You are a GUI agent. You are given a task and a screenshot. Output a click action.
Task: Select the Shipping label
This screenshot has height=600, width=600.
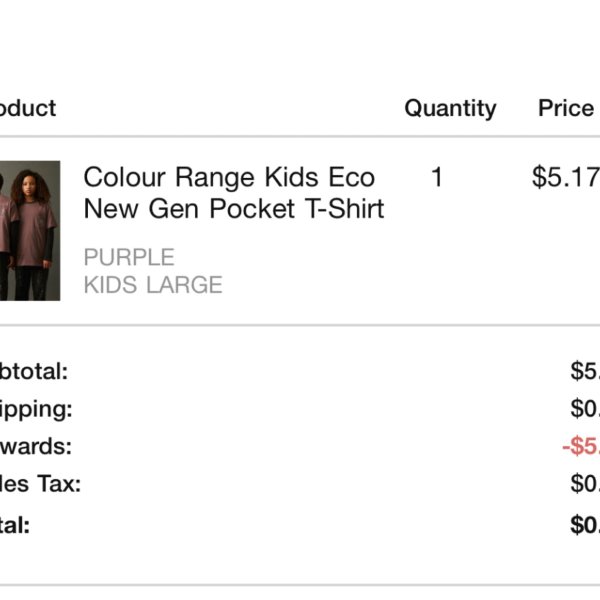[x=36, y=410]
